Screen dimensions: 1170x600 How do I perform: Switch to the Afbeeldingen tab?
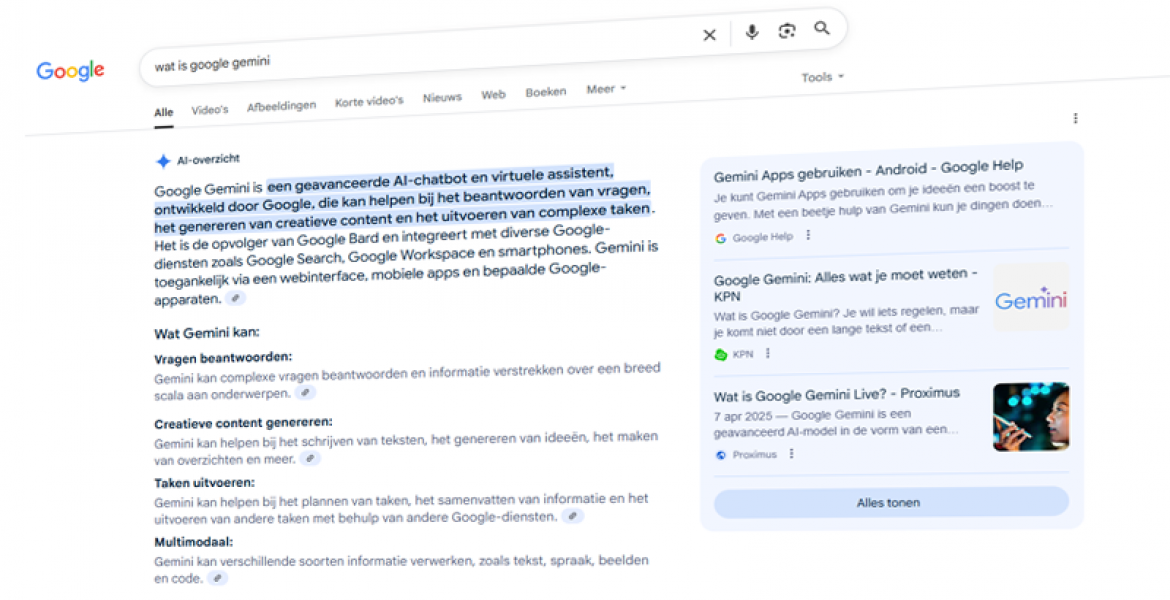click(x=281, y=106)
